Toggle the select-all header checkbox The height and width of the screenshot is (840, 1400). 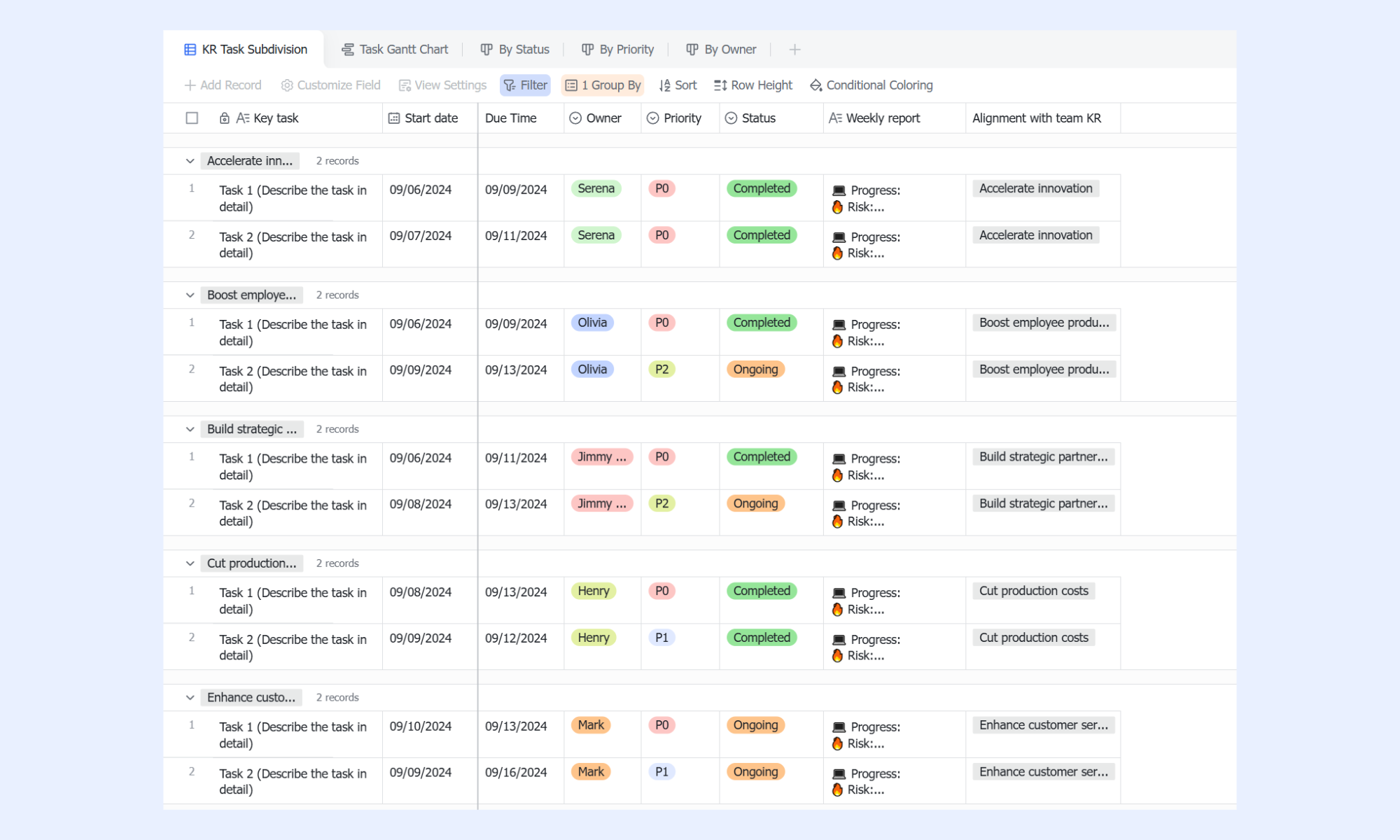(192, 118)
